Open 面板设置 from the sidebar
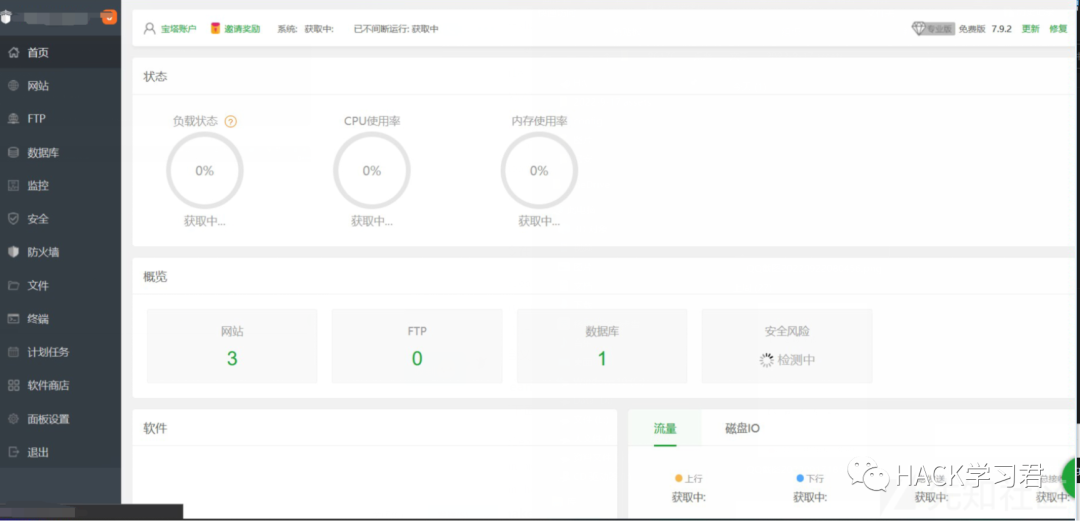Screen dimensions: 1080x523 (61, 418)
